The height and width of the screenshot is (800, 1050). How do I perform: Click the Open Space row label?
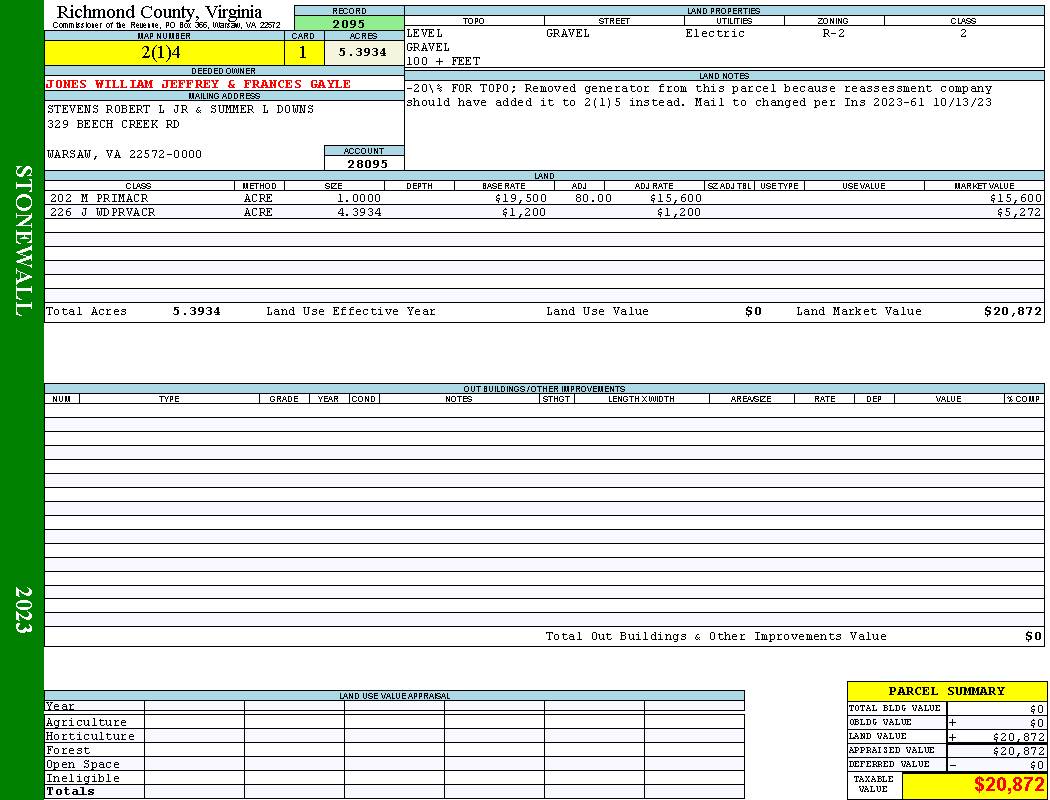coord(82,765)
